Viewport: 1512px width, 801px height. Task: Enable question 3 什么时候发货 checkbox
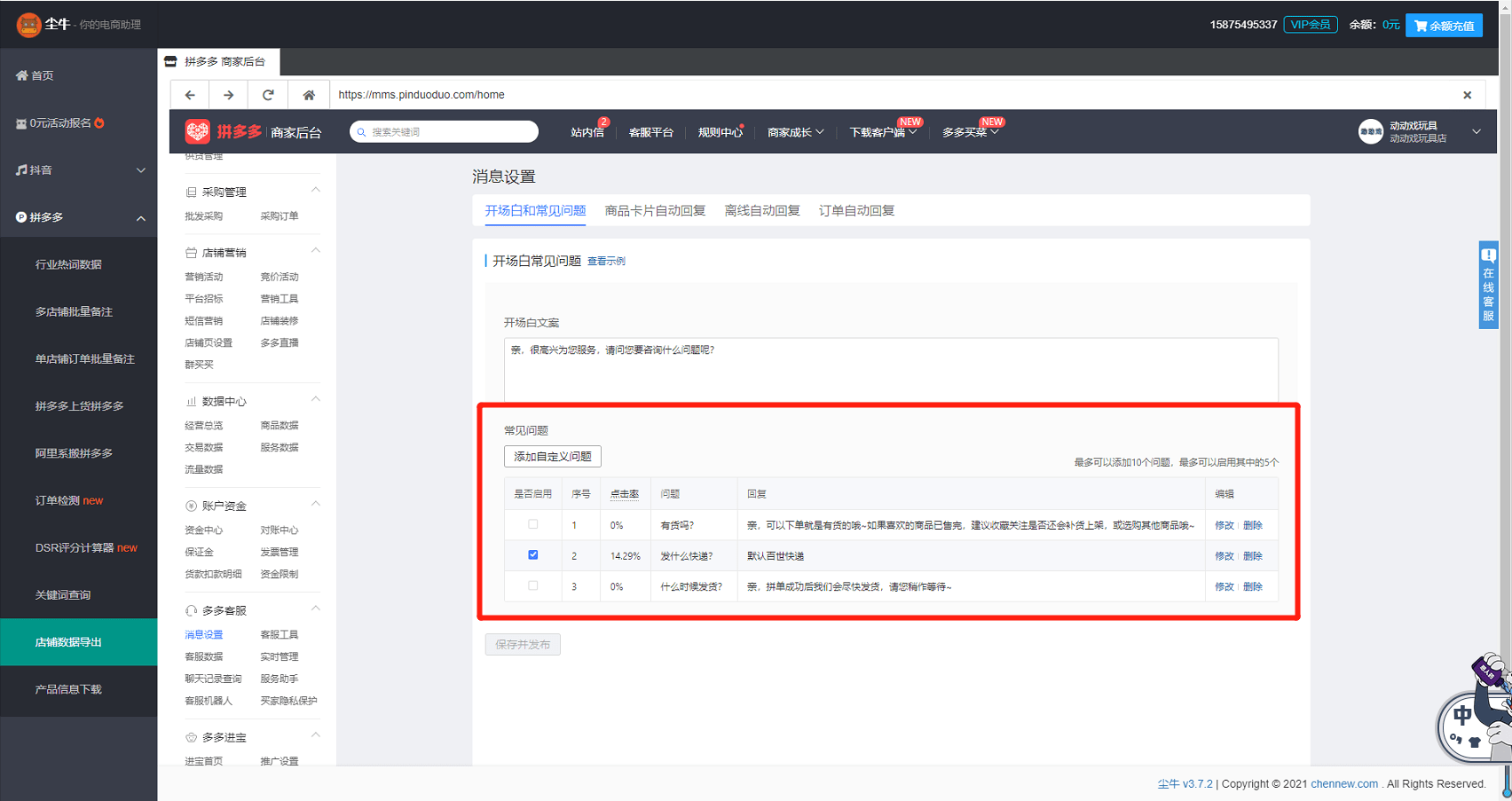[533, 585]
